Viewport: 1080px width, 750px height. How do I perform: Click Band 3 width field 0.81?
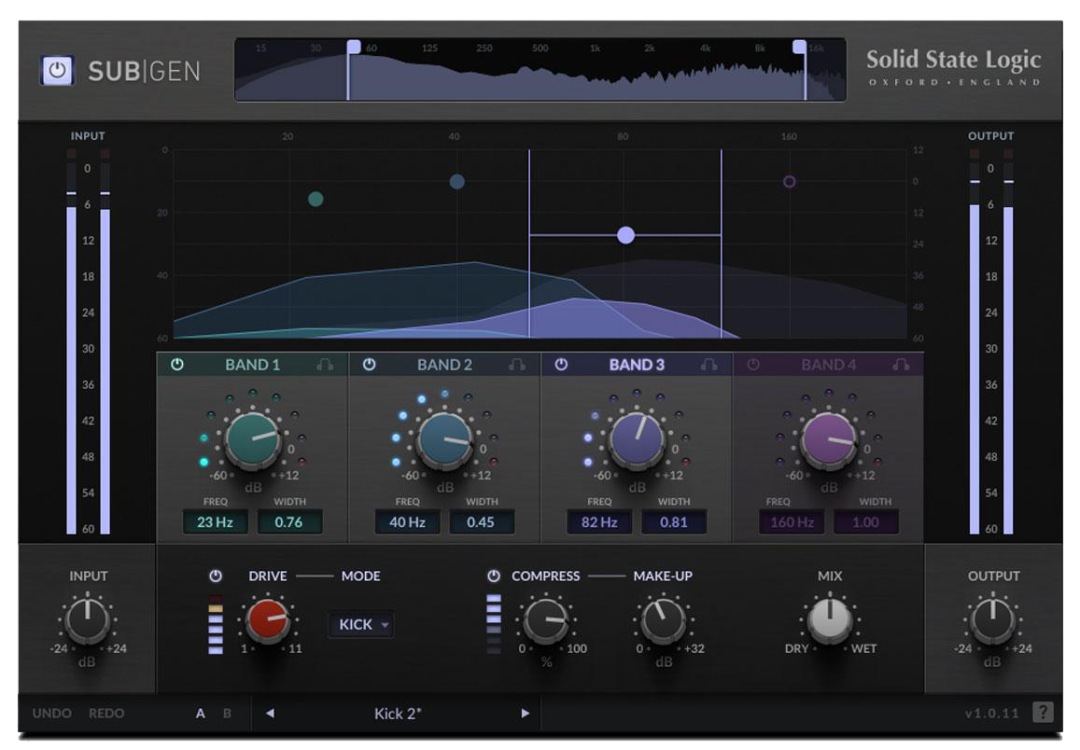[673, 522]
